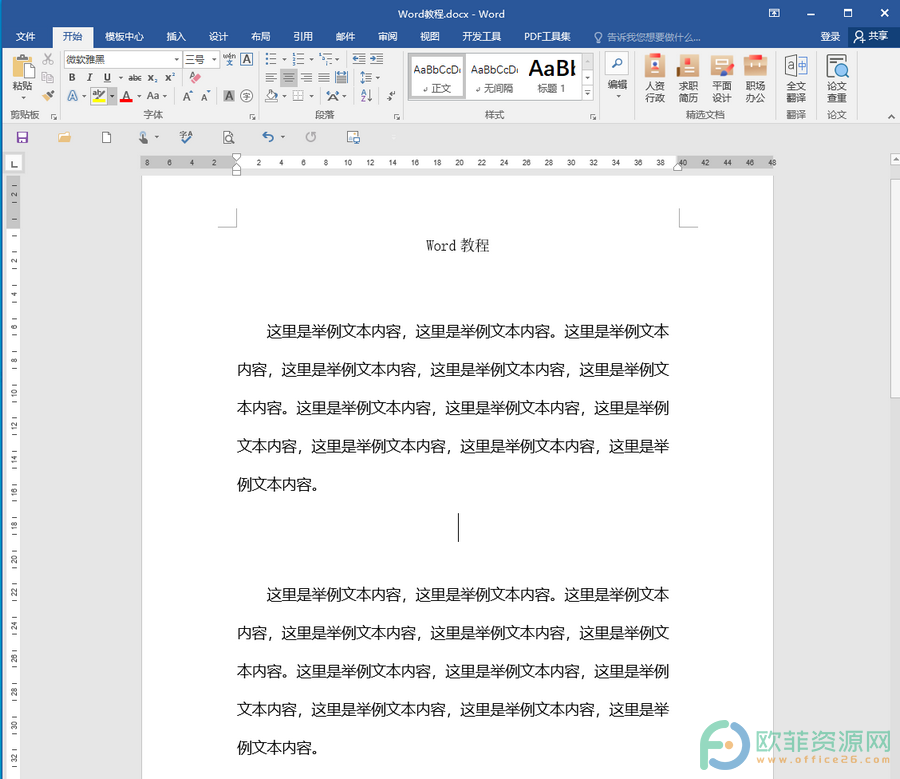Click the Print Preview magnifier icon

(228, 137)
